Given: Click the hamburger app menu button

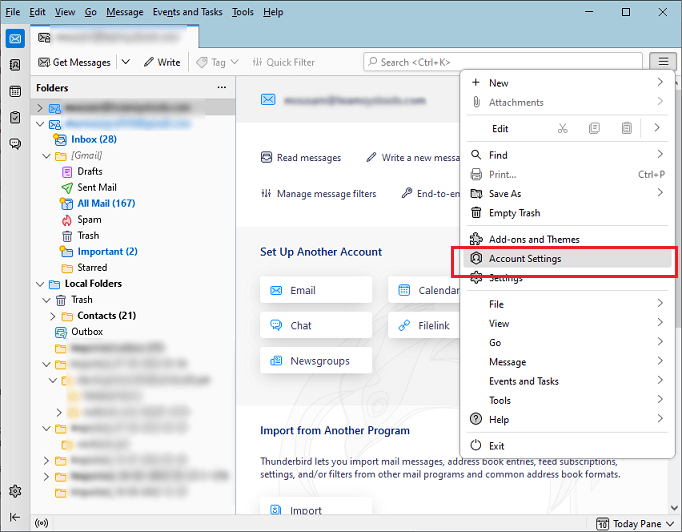Looking at the screenshot, I should coord(663,62).
